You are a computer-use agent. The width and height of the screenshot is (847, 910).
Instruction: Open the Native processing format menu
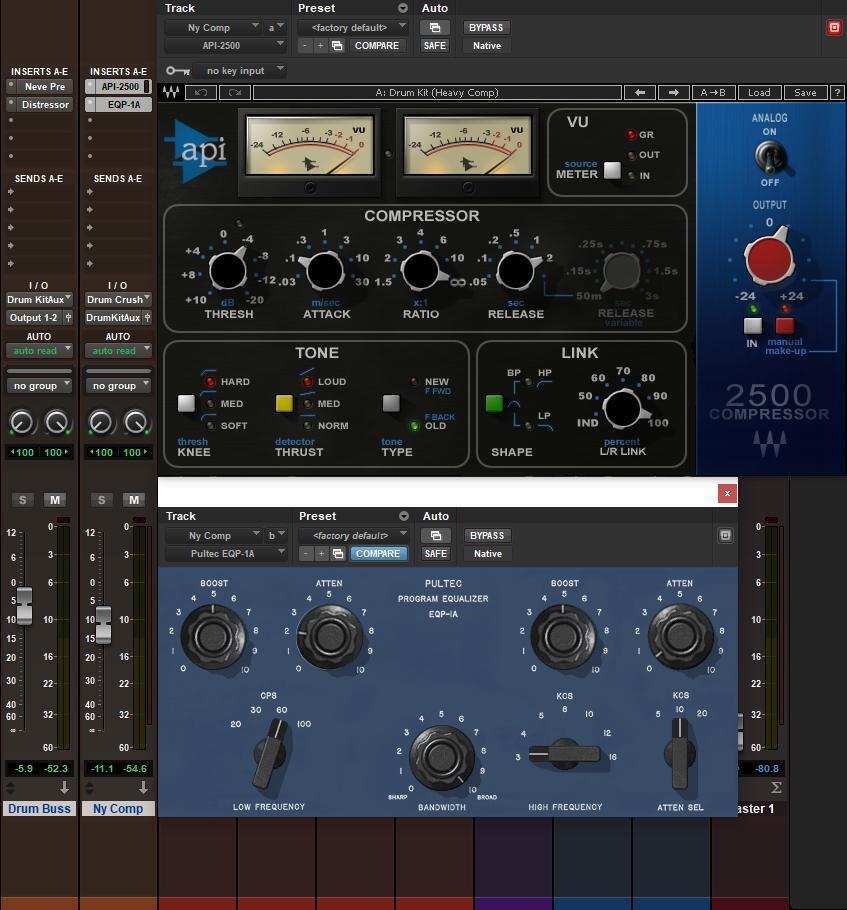(487, 45)
